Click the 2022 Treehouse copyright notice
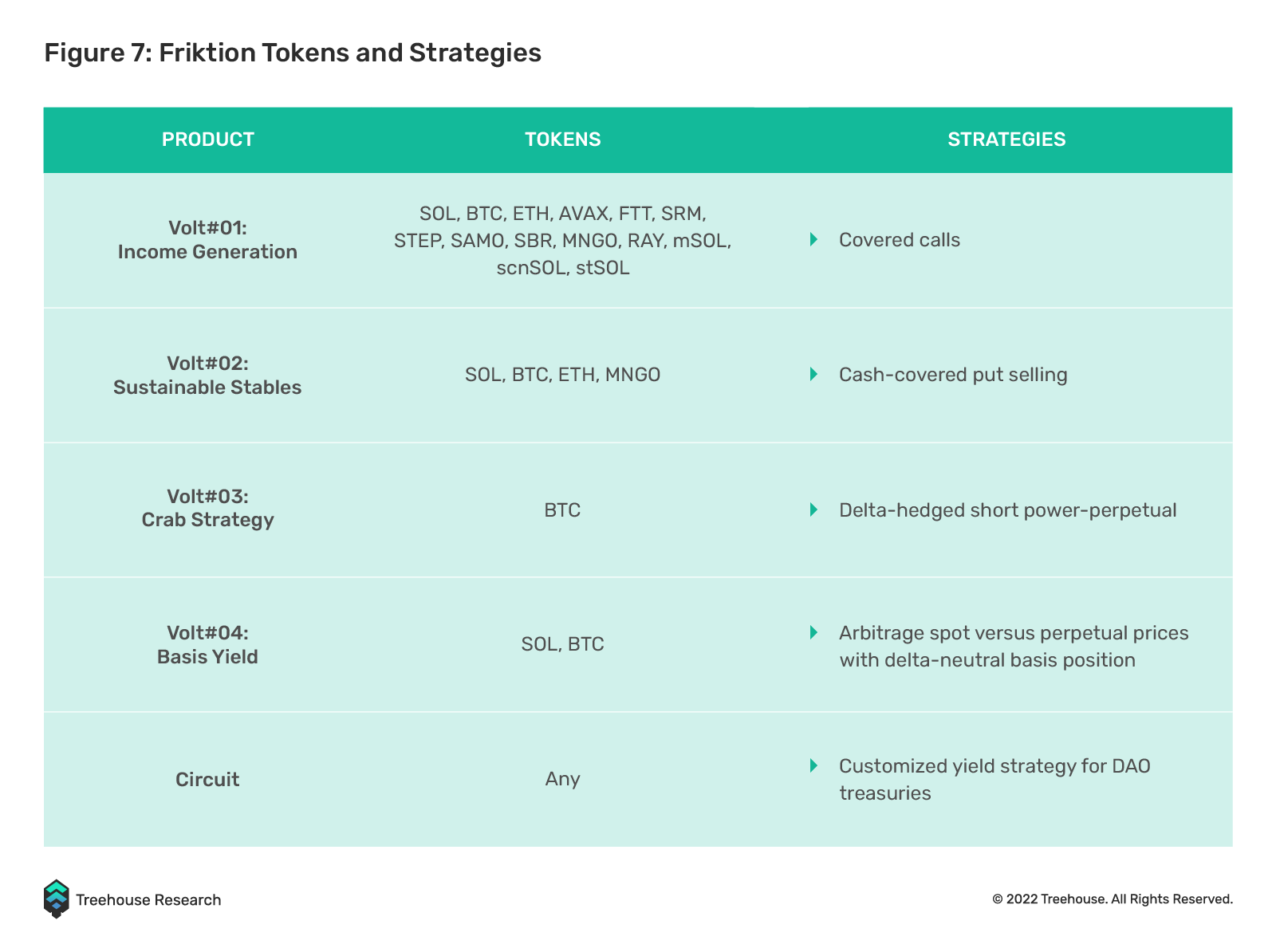Screen dimensions: 1276x952 1113,899
